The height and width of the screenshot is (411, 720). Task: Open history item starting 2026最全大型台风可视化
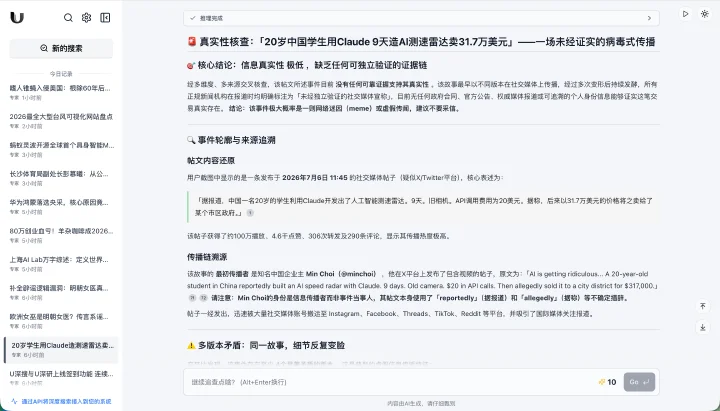[61, 121]
